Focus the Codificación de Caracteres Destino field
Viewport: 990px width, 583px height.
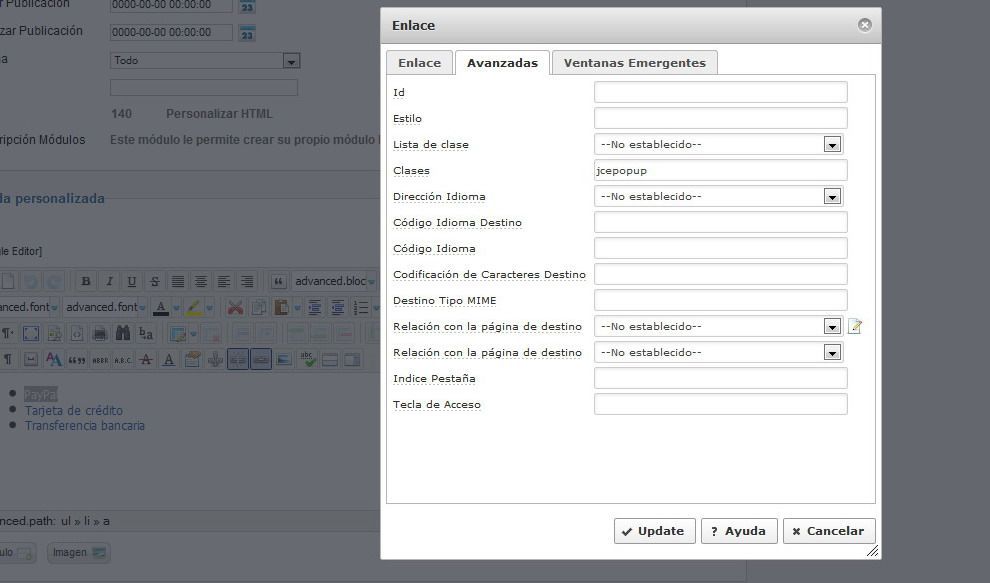(x=720, y=274)
